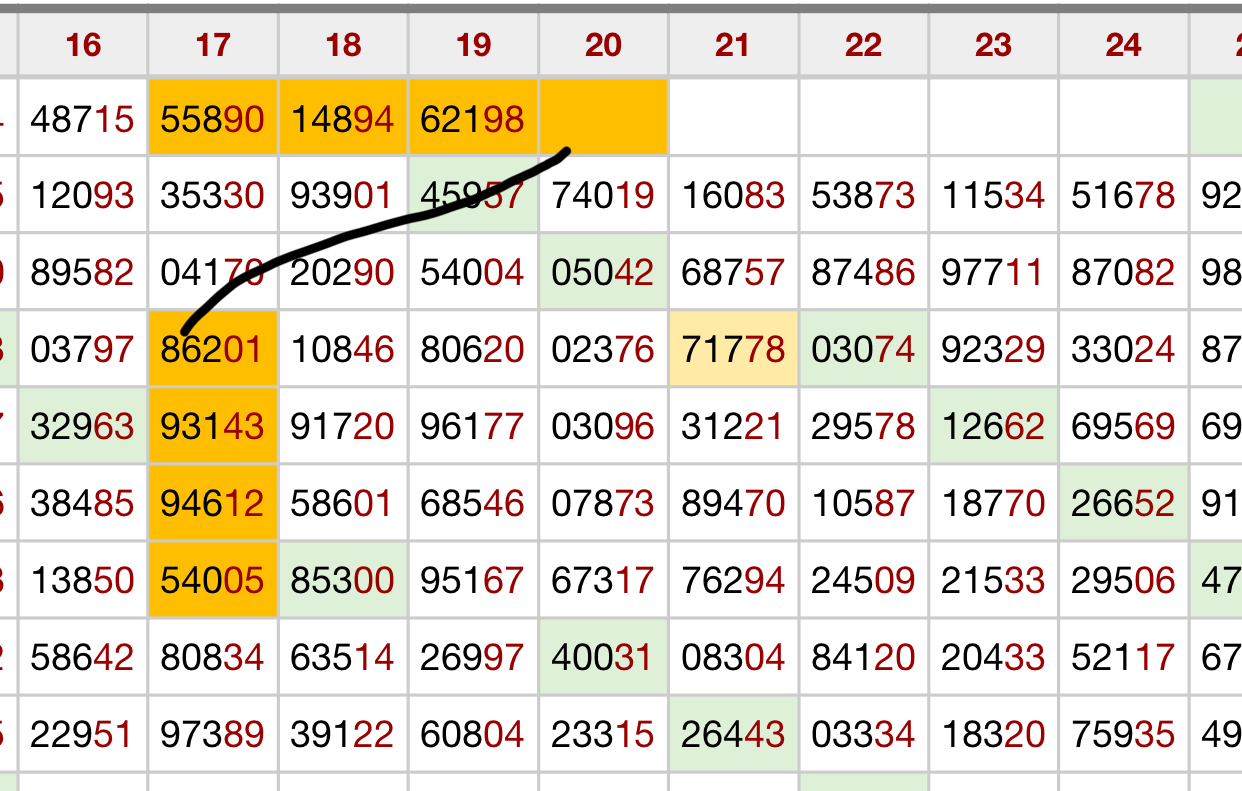Click the cell 54004

pos(473,272)
